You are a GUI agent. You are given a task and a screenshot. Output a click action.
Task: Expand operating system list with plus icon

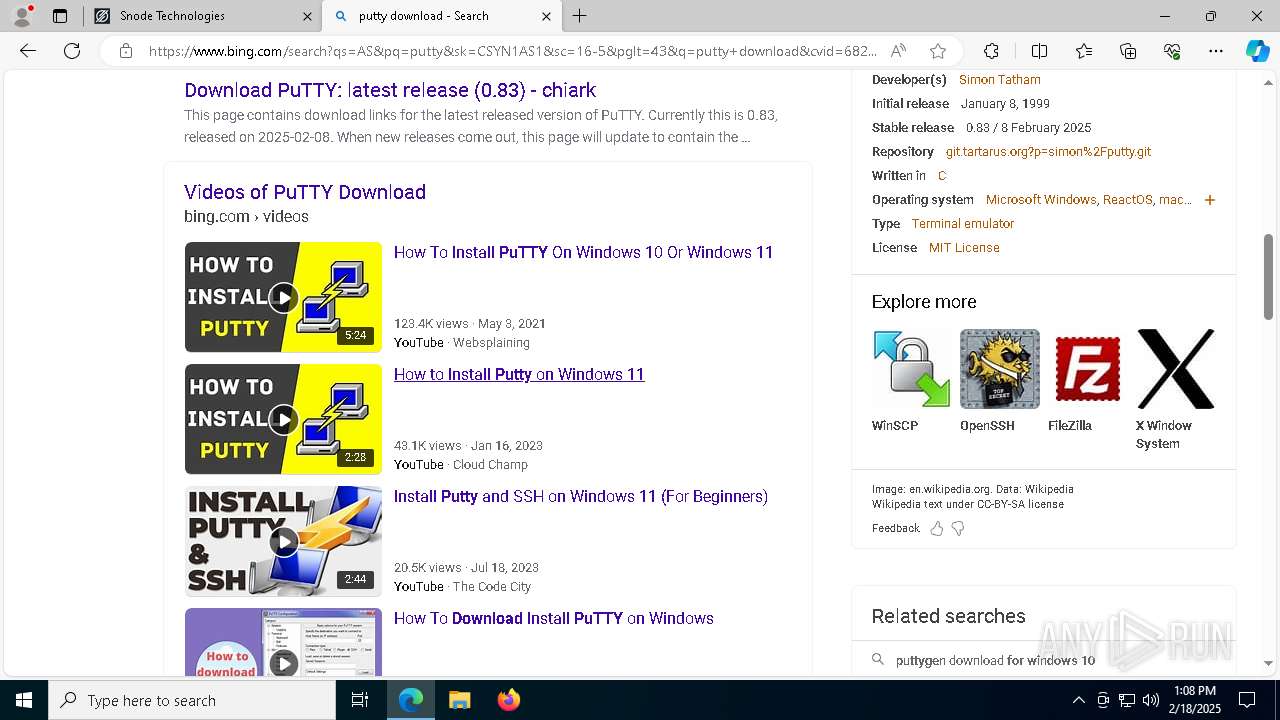[1210, 200]
